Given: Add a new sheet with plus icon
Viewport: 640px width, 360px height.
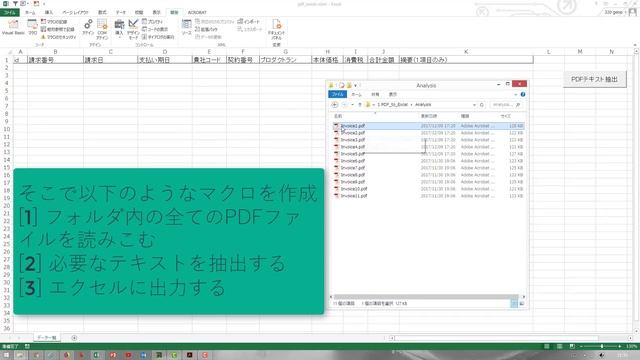Looking at the screenshot, I should [74, 338].
